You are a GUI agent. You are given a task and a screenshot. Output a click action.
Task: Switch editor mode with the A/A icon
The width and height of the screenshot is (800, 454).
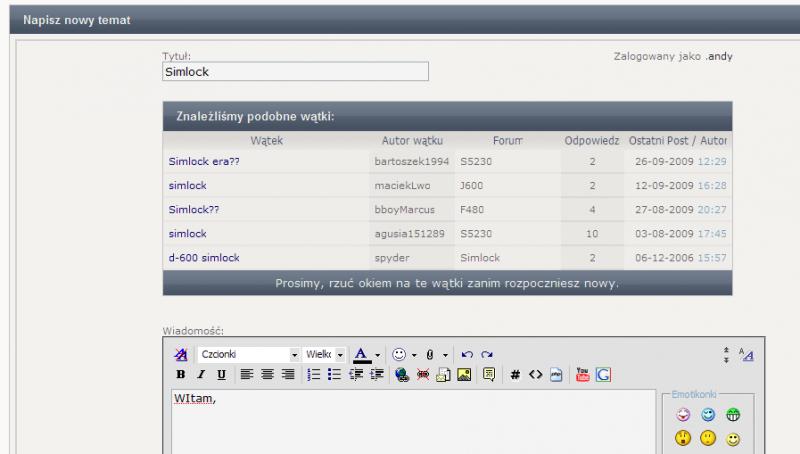[x=746, y=354]
